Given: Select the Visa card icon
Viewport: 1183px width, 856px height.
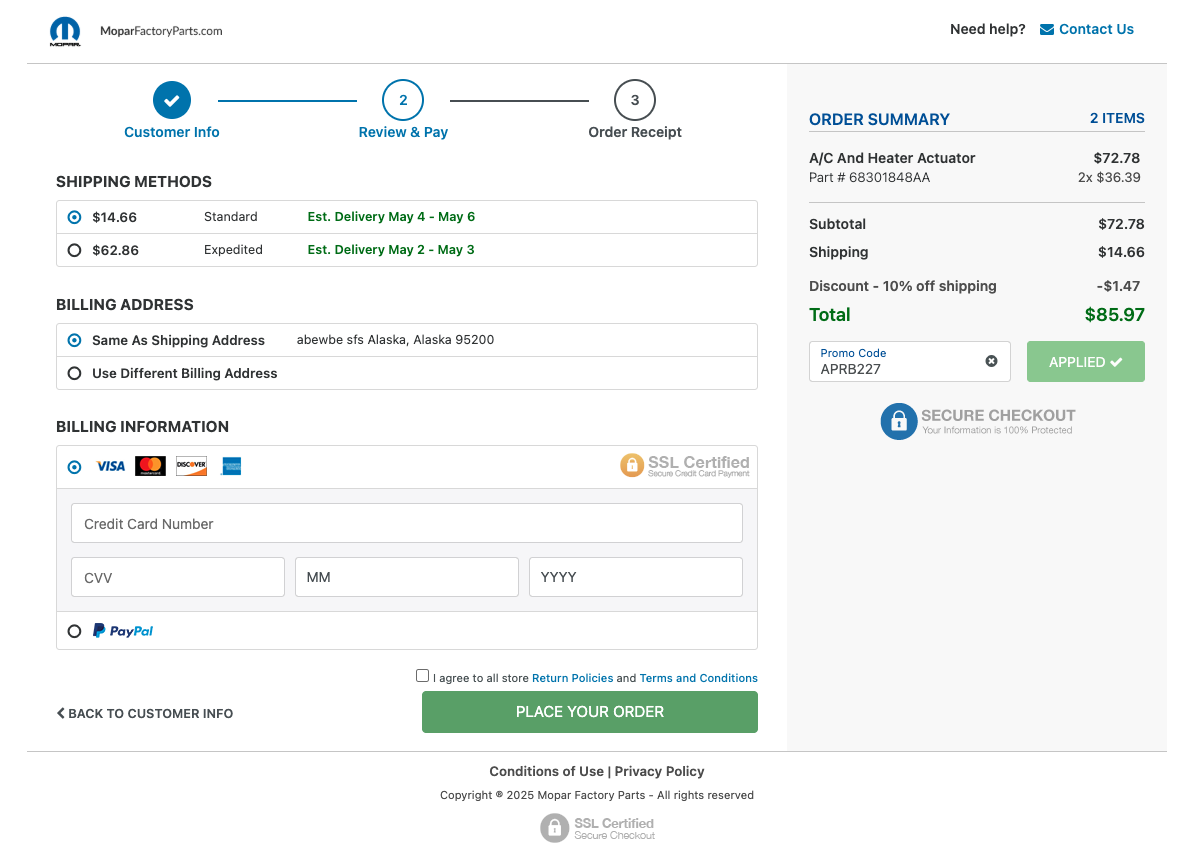Looking at the screenshot, I should tap(111, 466).
